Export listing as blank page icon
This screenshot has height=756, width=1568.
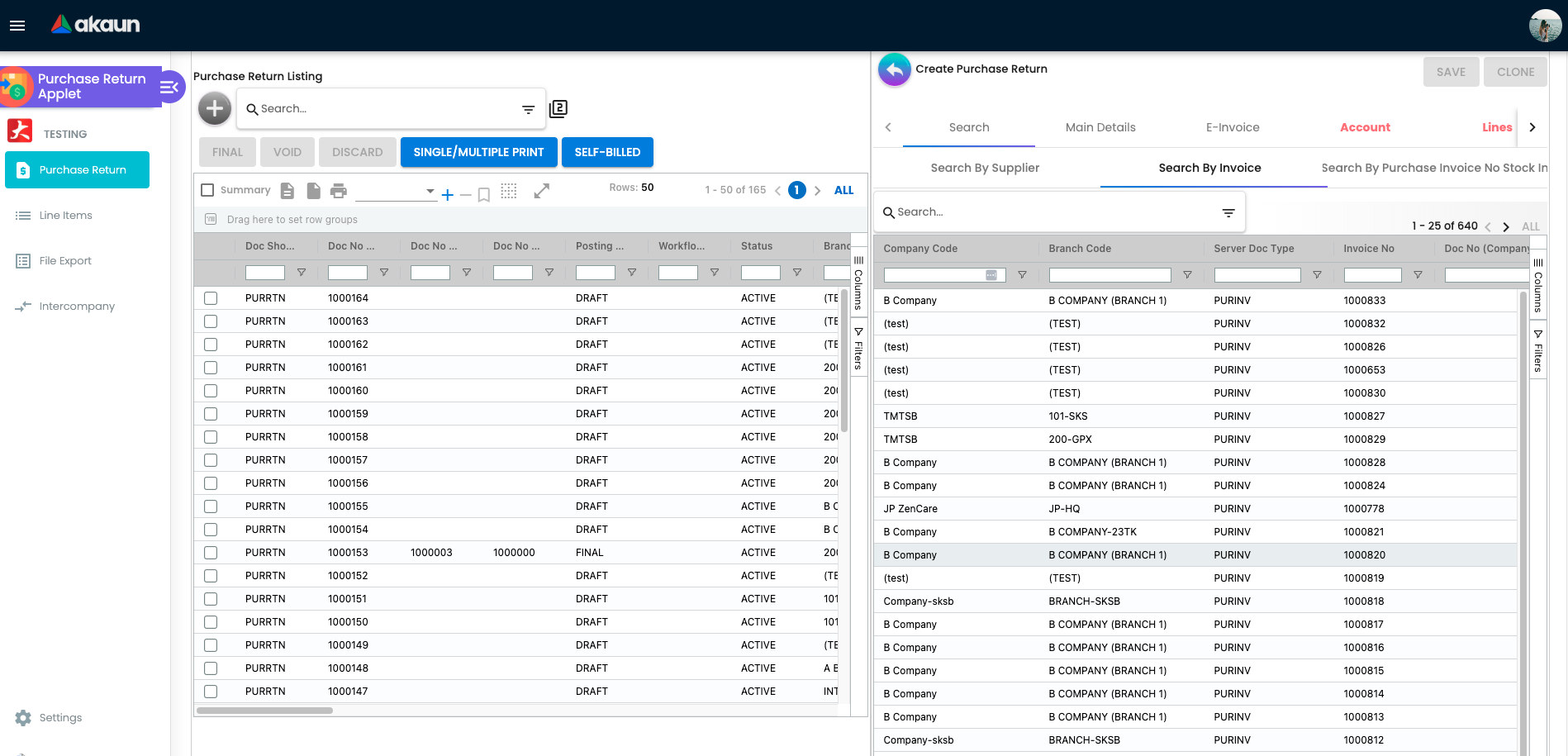[x=313, y=191]
